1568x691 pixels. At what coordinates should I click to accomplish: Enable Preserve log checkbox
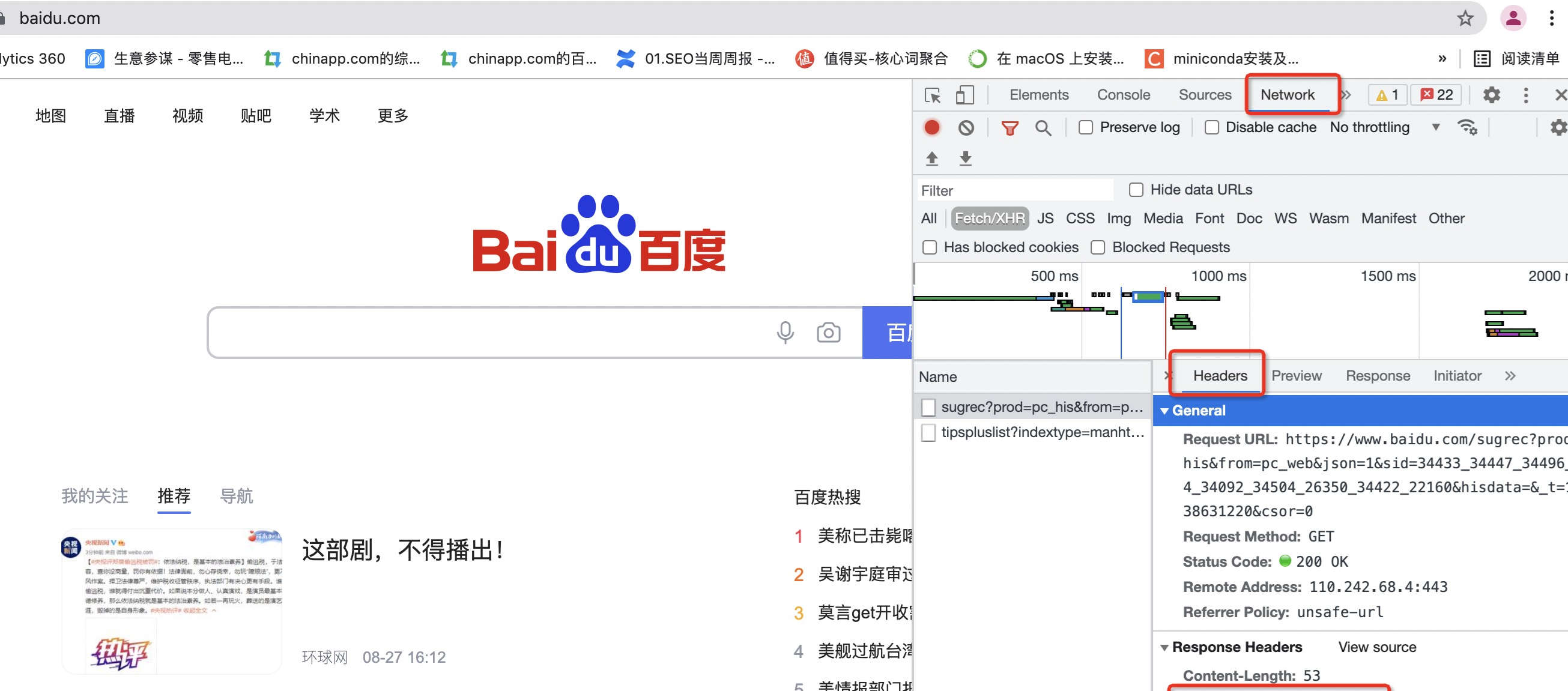1085,127
